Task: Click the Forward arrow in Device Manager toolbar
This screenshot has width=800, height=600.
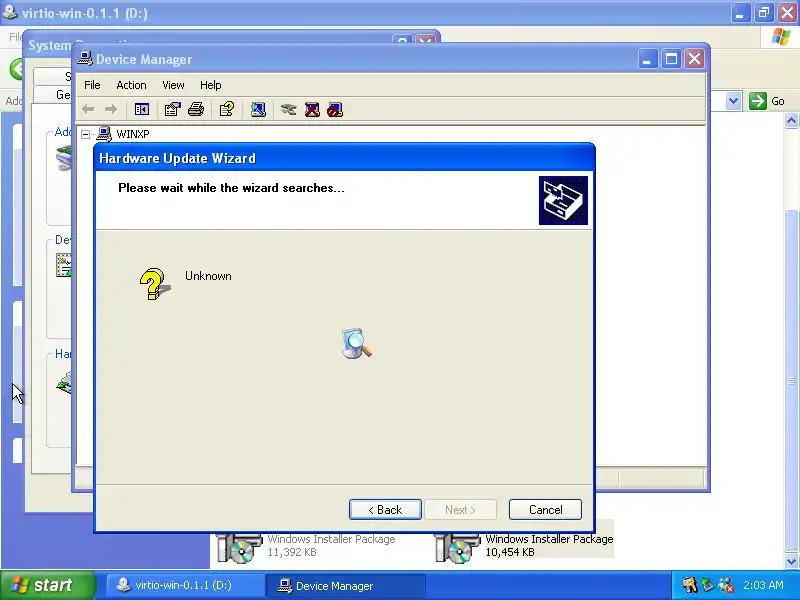Action: pyautogui.click(x=110, y=109)
